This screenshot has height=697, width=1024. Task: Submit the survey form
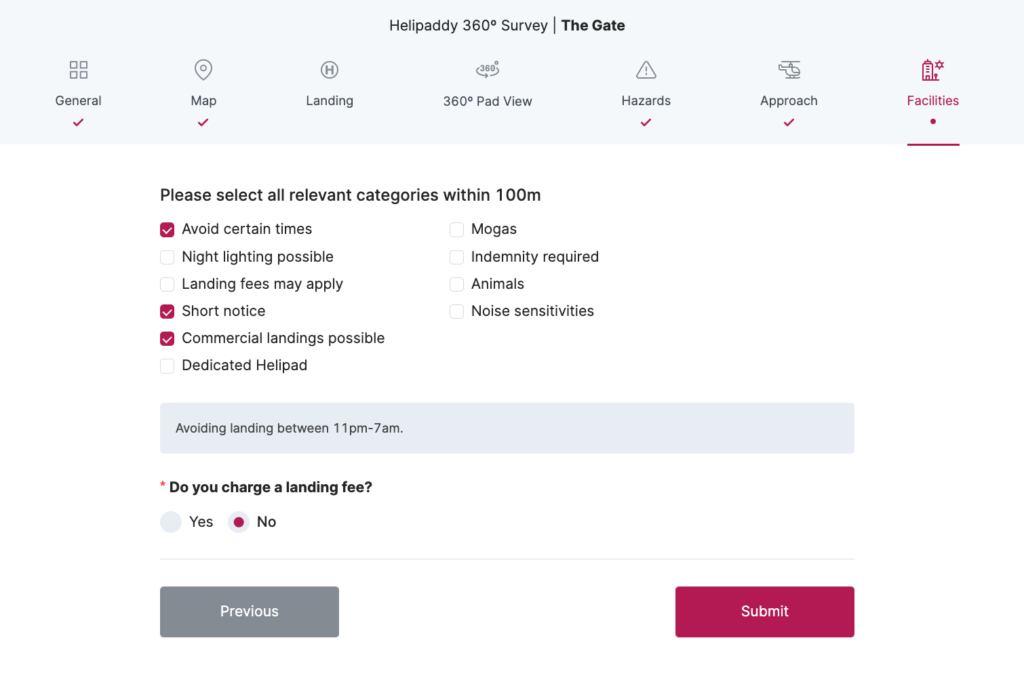(764, 612)
